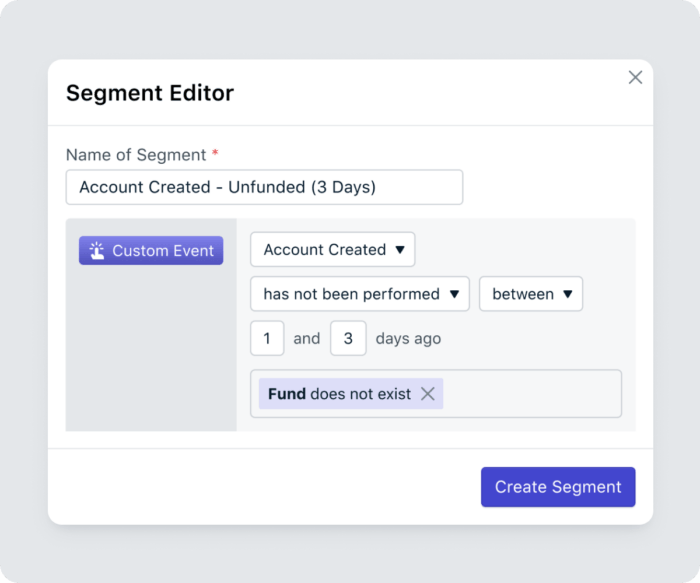Viewport: 700px width, 583px height.
Task: Click the arrow on the between dropdown
Action: tap(568, 294)
